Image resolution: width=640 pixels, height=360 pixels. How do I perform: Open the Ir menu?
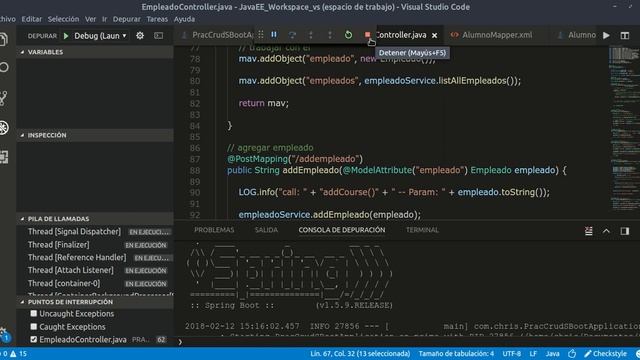click(104, 19)
